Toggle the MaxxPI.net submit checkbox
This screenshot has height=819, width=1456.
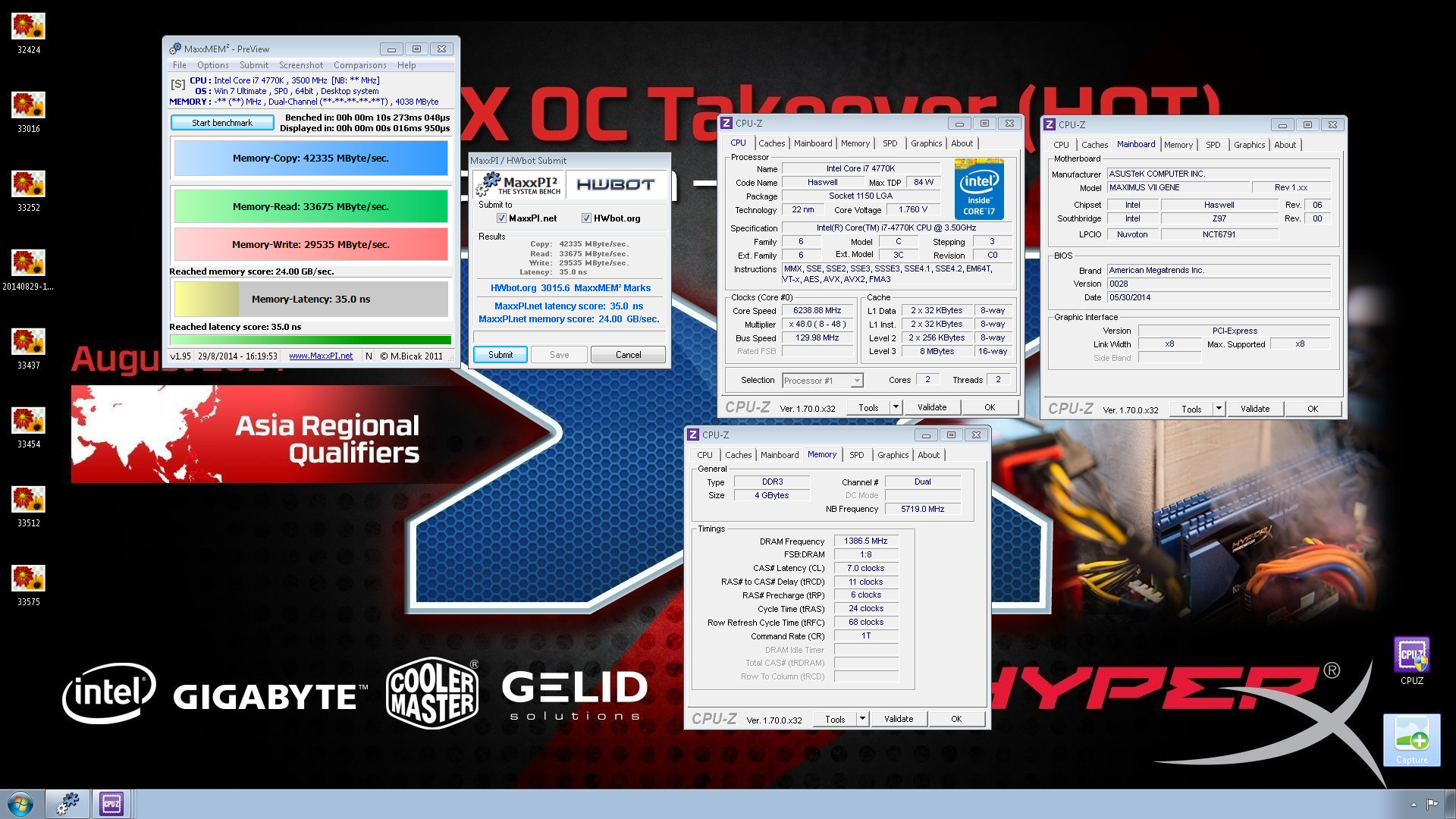point(501,218)
